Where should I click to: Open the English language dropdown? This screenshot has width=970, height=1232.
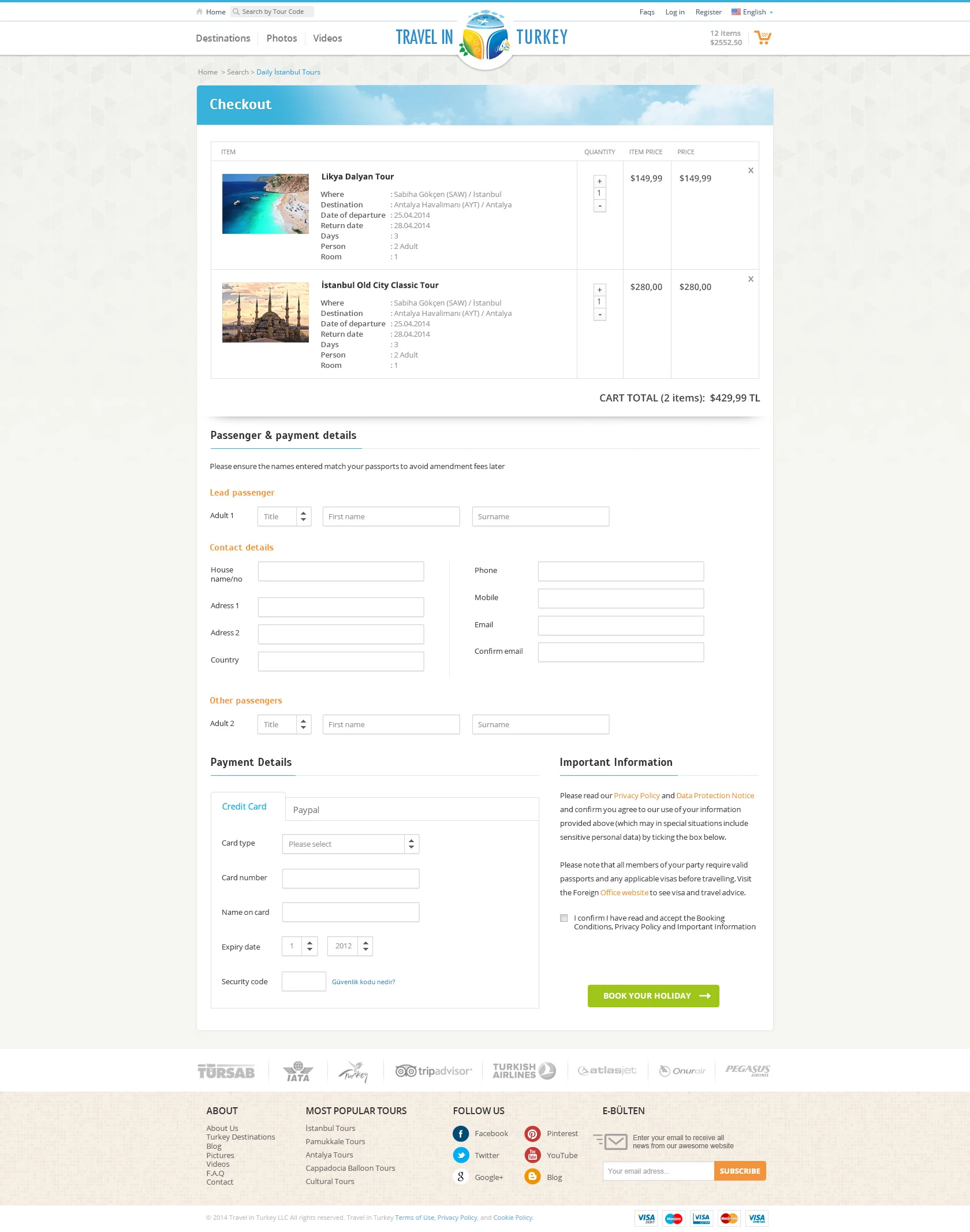point(752,12)
